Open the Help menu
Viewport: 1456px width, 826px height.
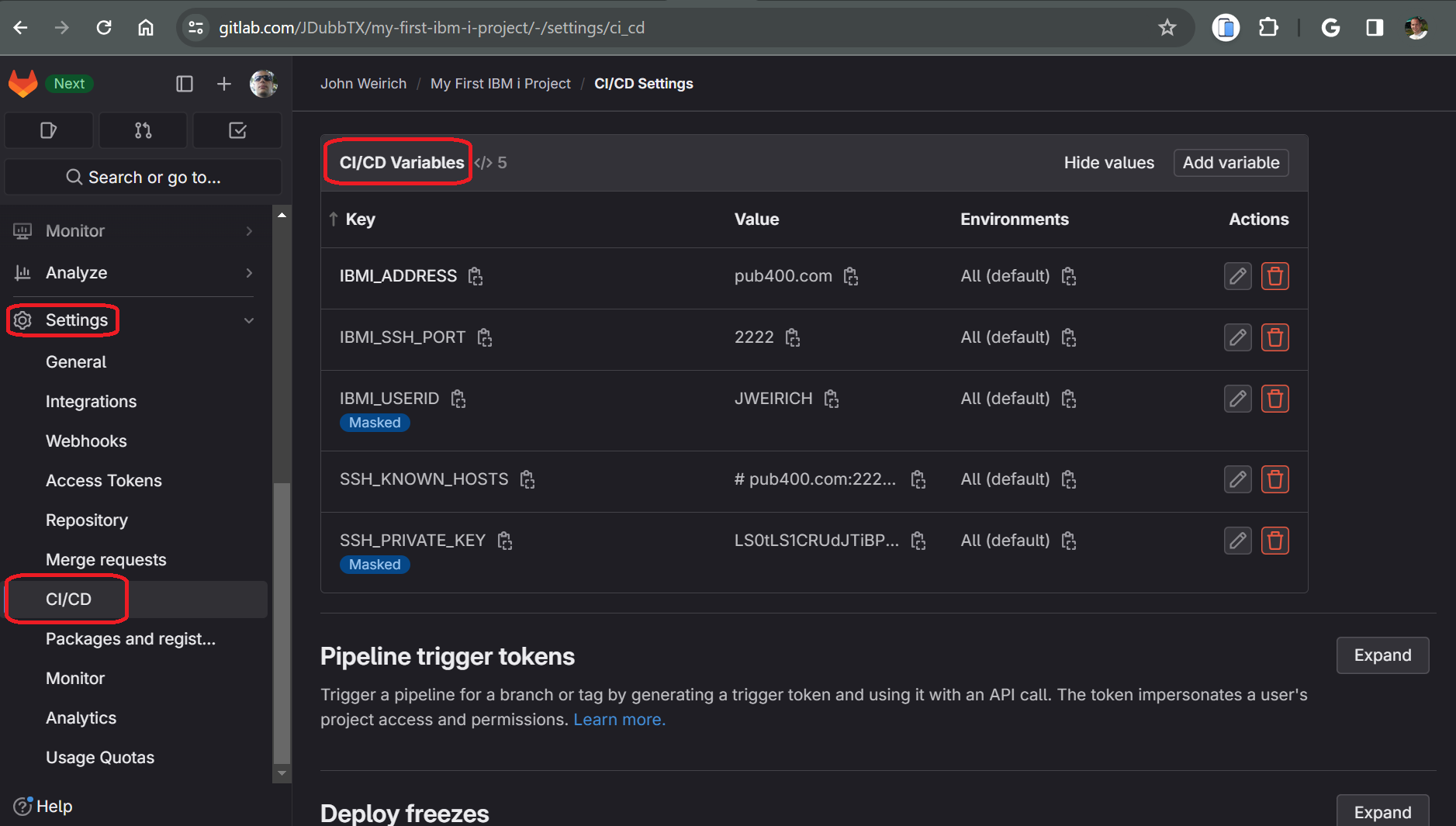(x=43, y=807)
